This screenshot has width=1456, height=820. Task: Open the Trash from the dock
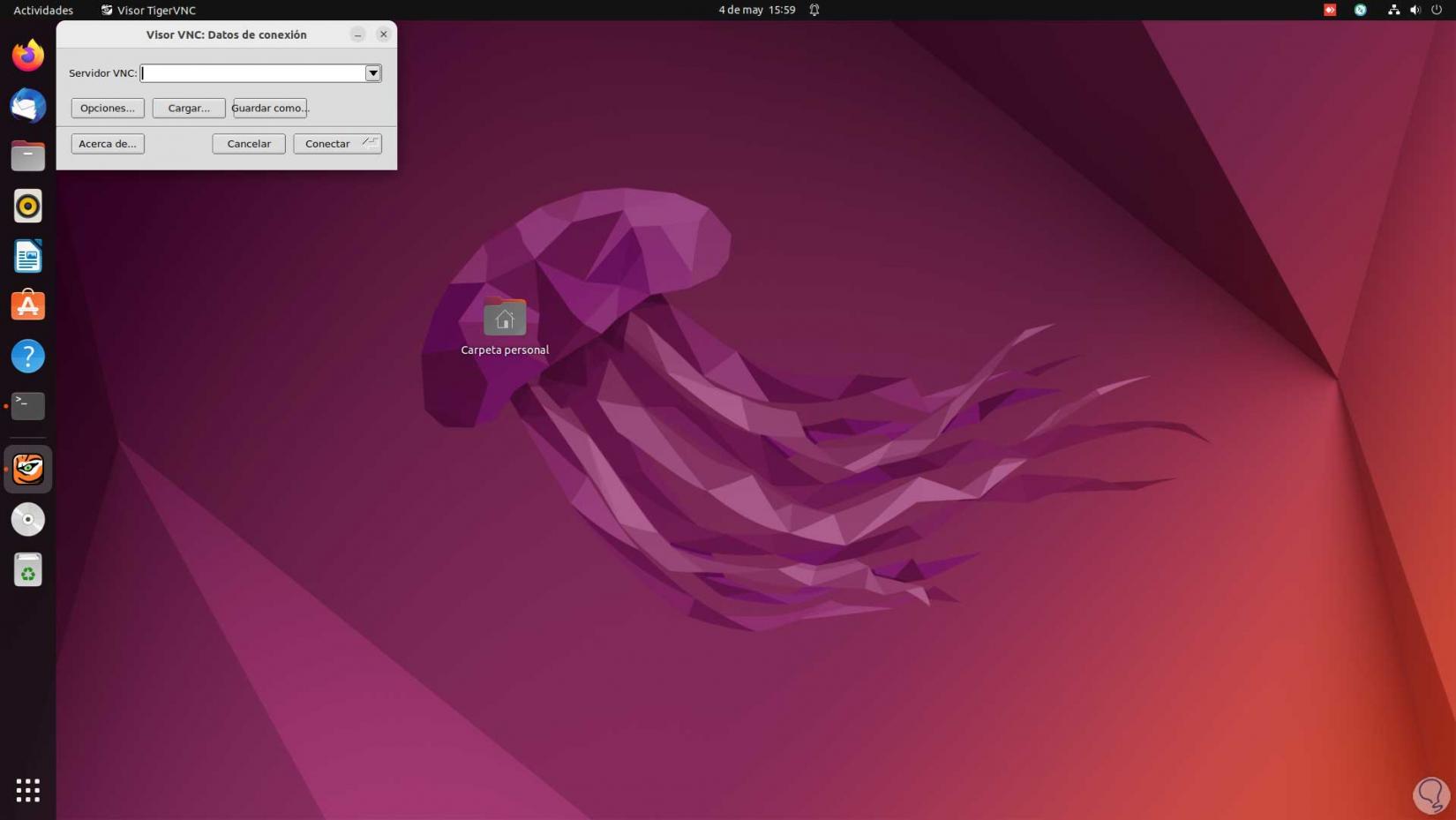[28, 570]
